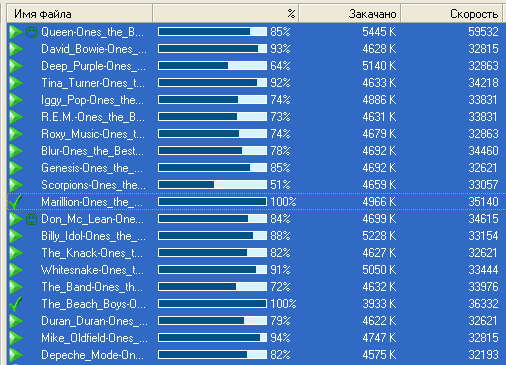Click the green play arrow beside Queen-Ones_the_B
Screen dimensions: 506x365
click(x=16, y=32)
